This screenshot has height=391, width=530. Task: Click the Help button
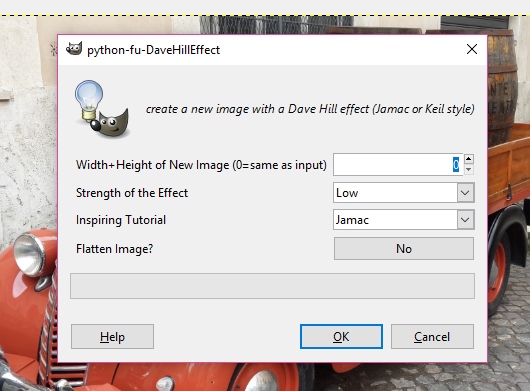click(113, 337)
